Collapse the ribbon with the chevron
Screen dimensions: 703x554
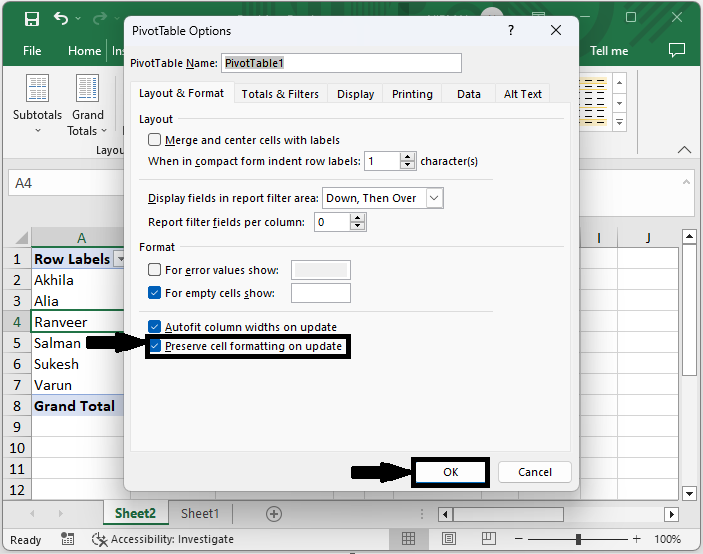684,150
